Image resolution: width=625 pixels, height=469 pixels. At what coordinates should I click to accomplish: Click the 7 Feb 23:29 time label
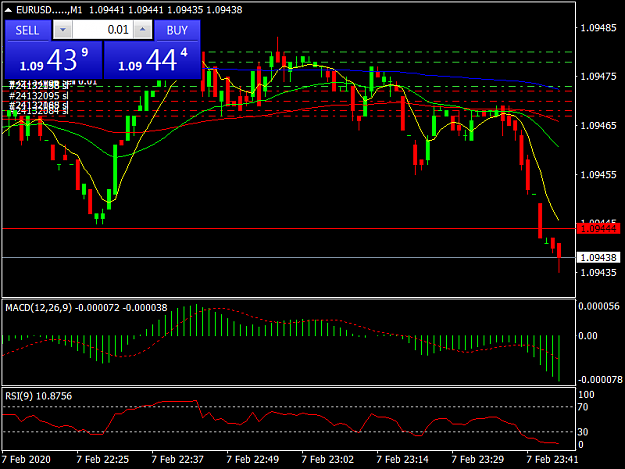pyautogui.click(x=478, y=459)
